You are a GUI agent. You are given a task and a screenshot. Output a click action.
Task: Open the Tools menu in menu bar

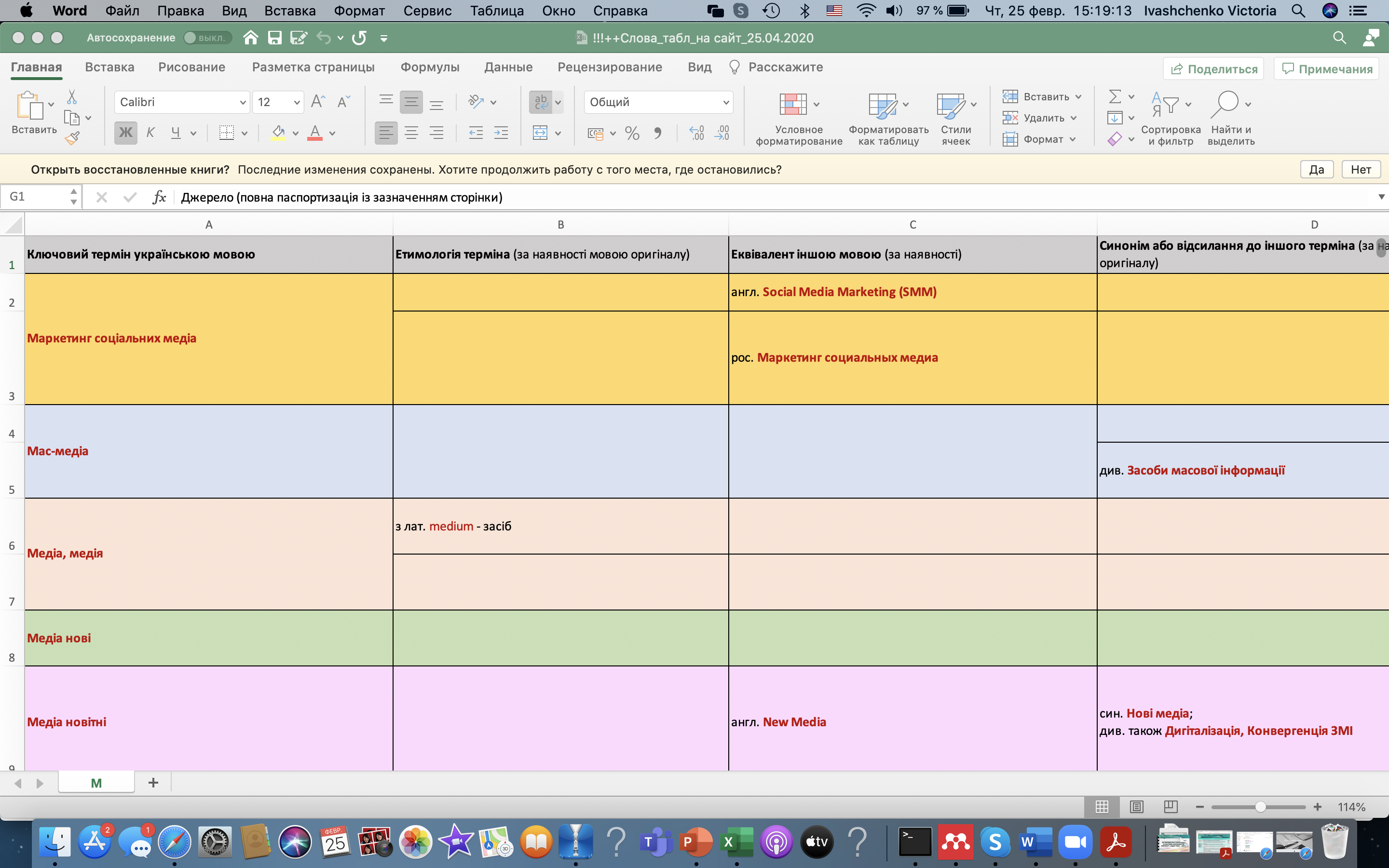tap(427, 11)
